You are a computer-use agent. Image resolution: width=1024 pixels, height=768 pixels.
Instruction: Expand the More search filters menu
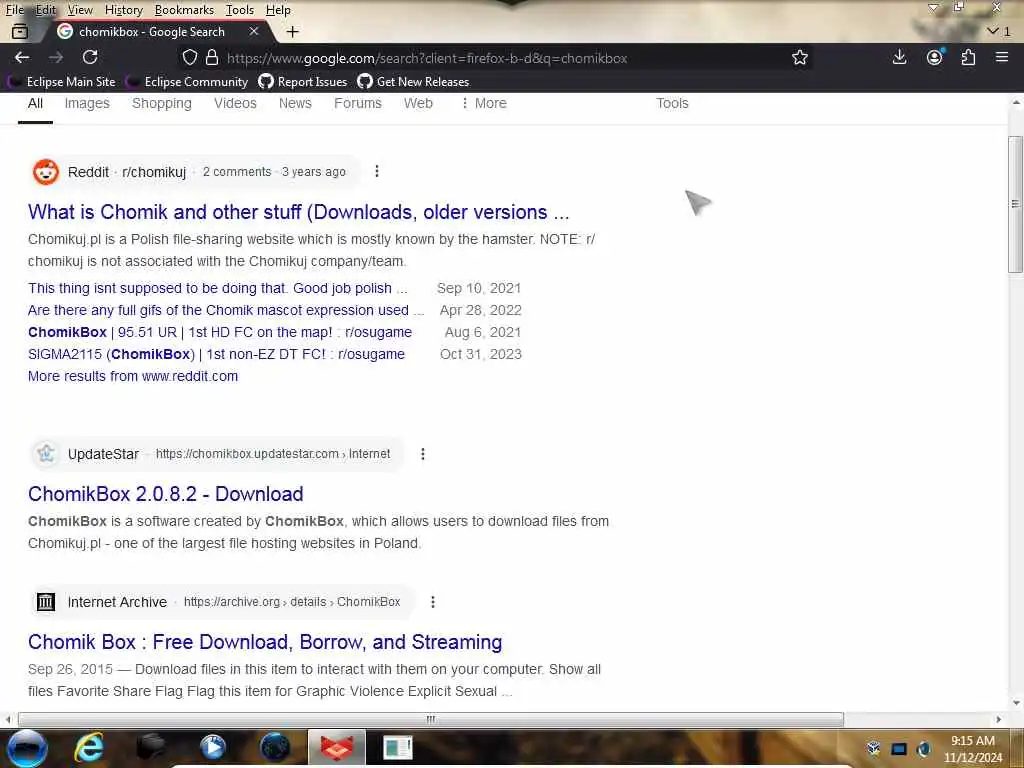point(484,103)
